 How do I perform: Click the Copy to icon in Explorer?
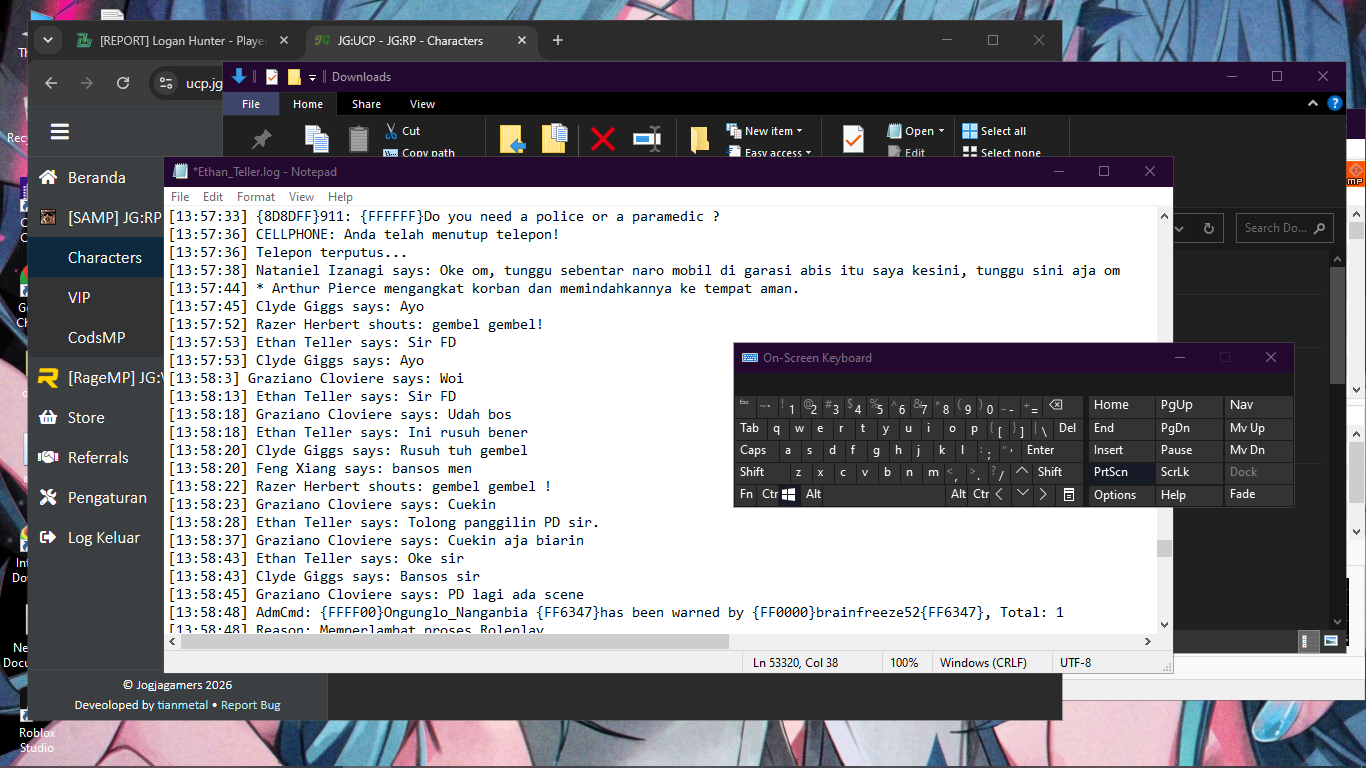point(555,139)
